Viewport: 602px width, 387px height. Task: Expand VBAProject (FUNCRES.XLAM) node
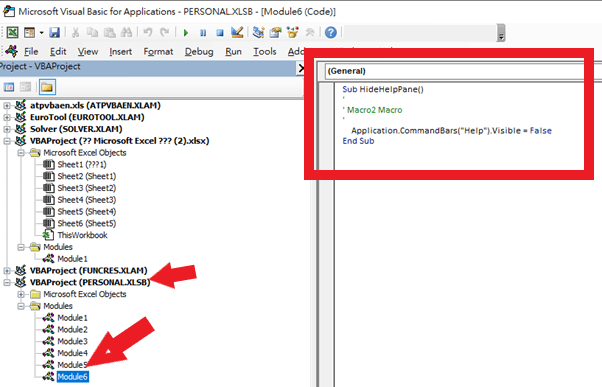tap(7, 271)
